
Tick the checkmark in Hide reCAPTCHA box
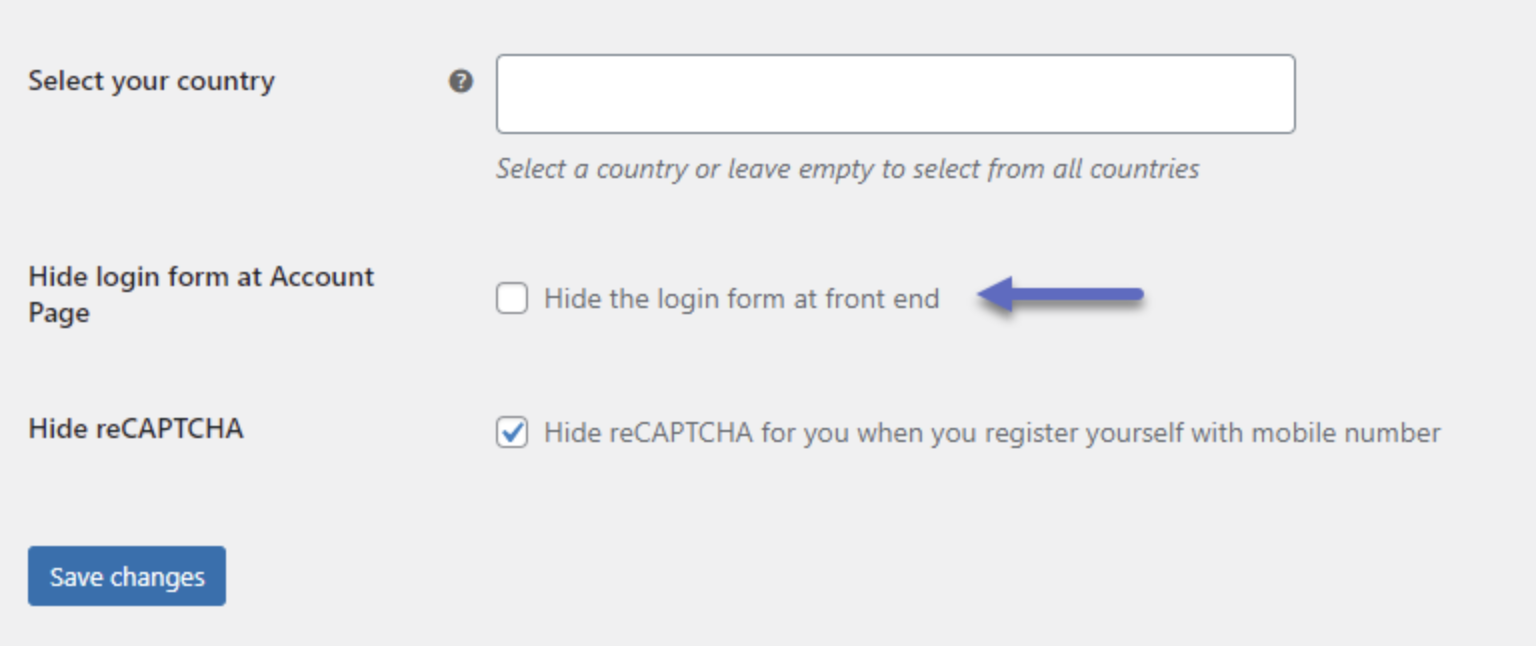click(x=512, y=433)
